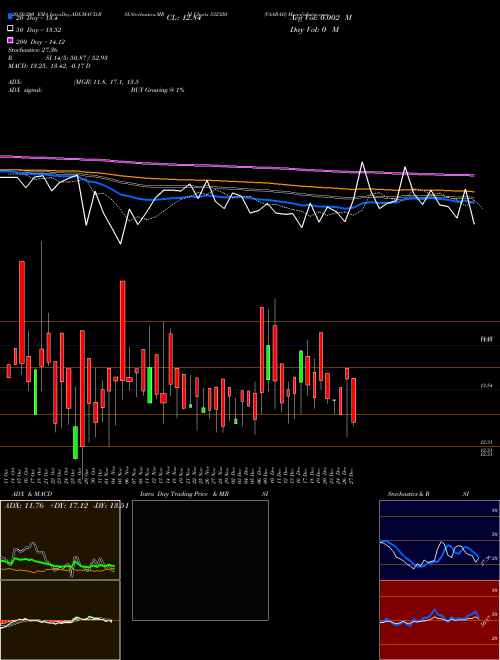Image resolution: width=500 pixels, height=660 pixels.
Task: Click the 'Stochastics: 27.86' reading
Action: click(x=33, y=50)
